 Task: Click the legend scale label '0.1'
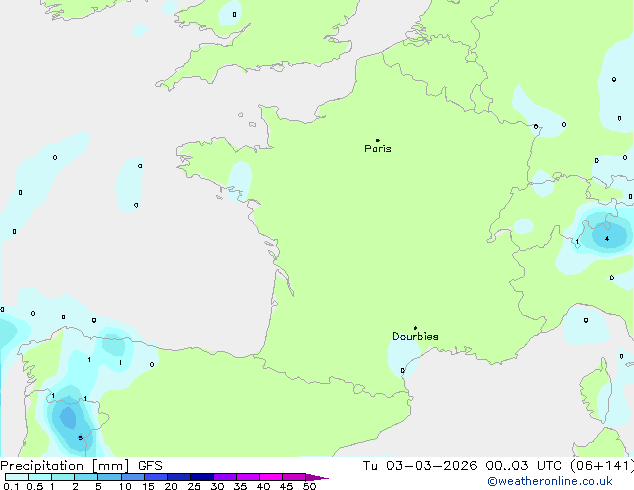click(11, 486)
